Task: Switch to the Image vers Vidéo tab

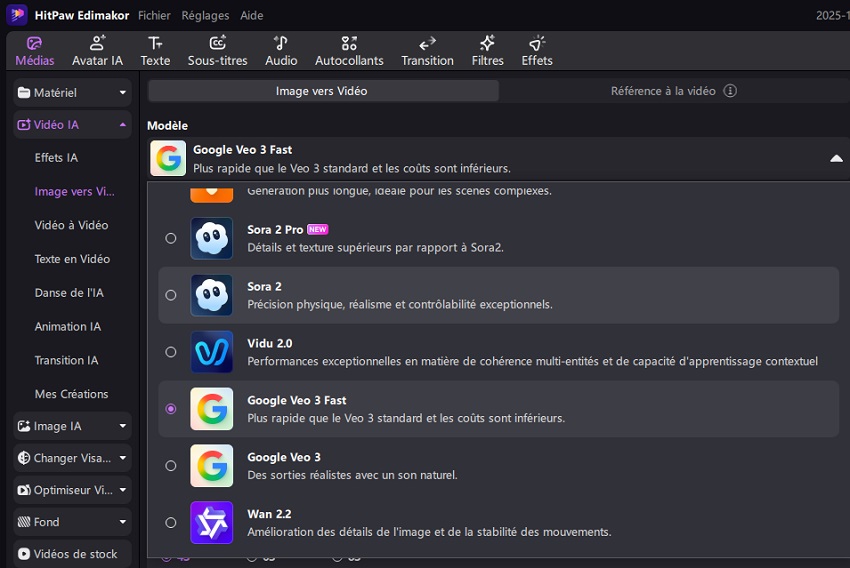Action: [x=323, y=91]
